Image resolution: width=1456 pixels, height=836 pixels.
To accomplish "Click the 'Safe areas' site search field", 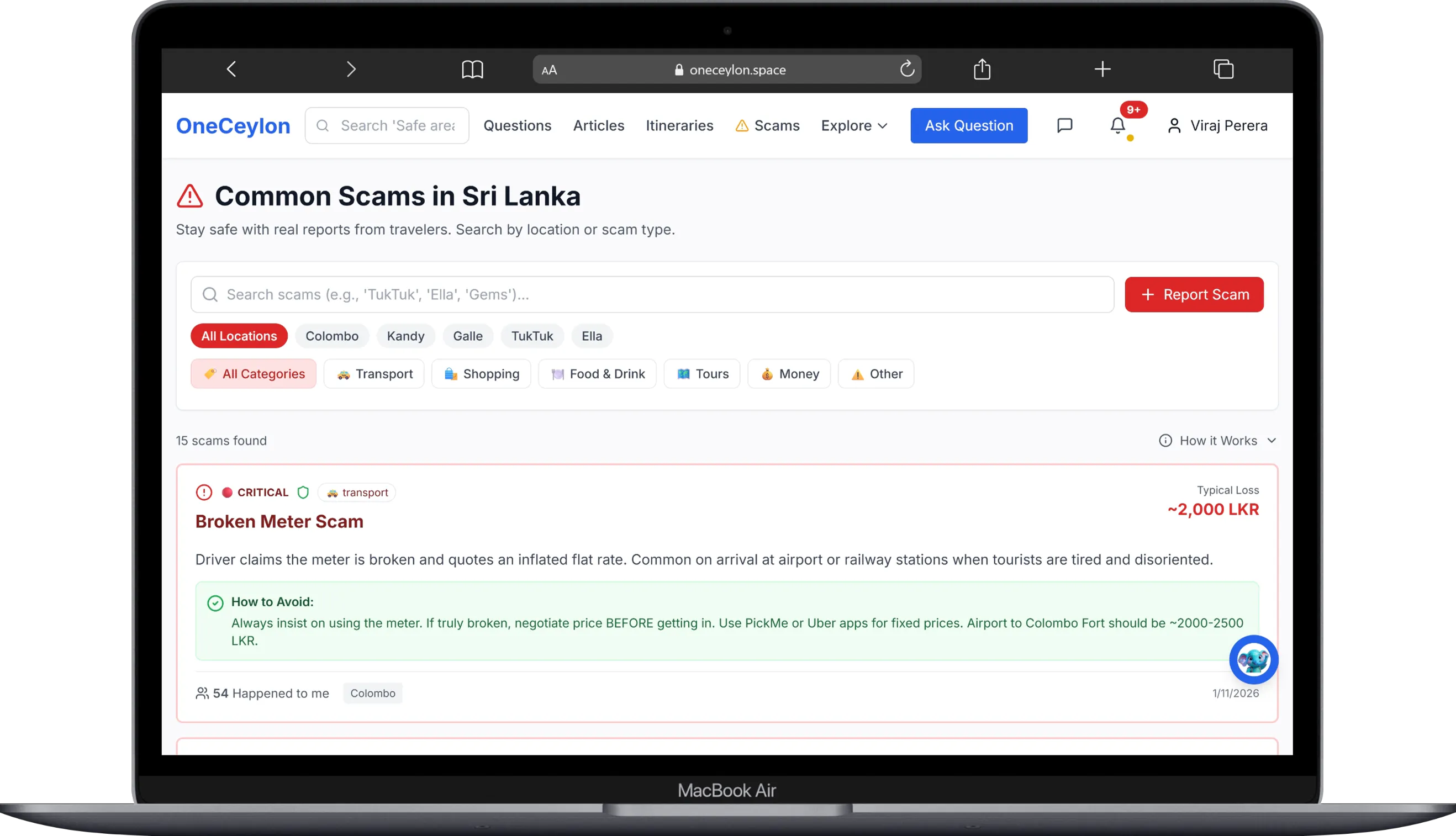I will click(x=387, y=126).
